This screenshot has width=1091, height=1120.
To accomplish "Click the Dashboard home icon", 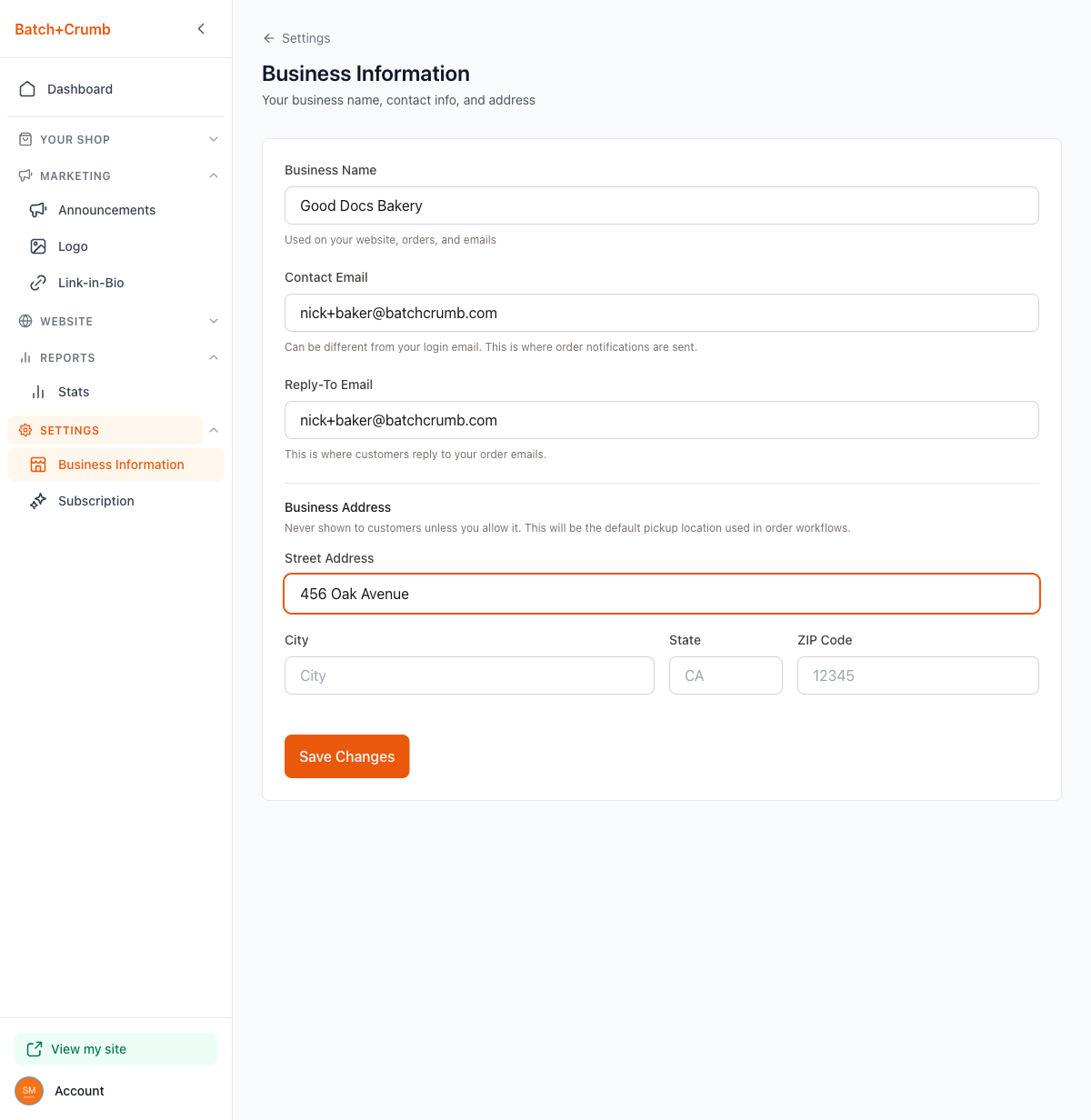I will pos(27,89).
